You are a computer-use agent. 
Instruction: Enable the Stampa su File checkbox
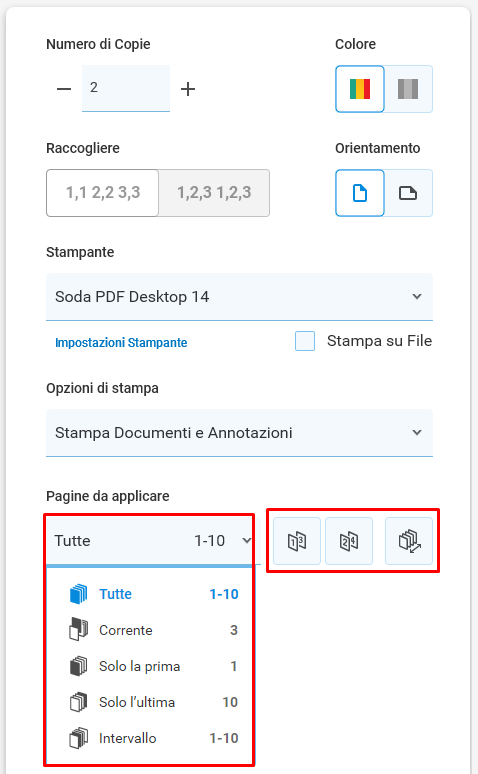(x=305, y=341)
